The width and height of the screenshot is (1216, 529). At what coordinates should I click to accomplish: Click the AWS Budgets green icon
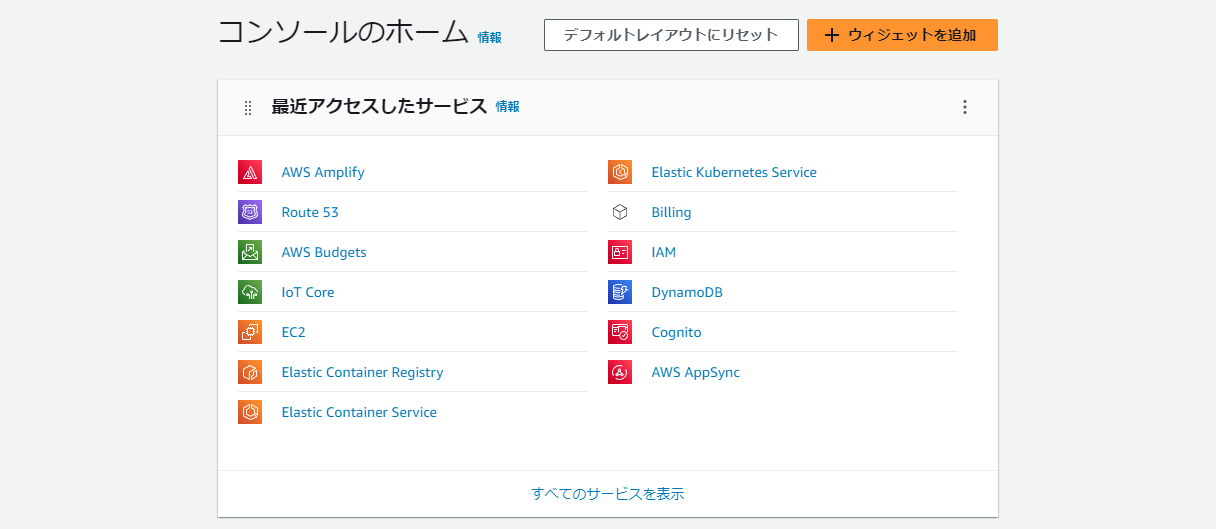[250, 252]
